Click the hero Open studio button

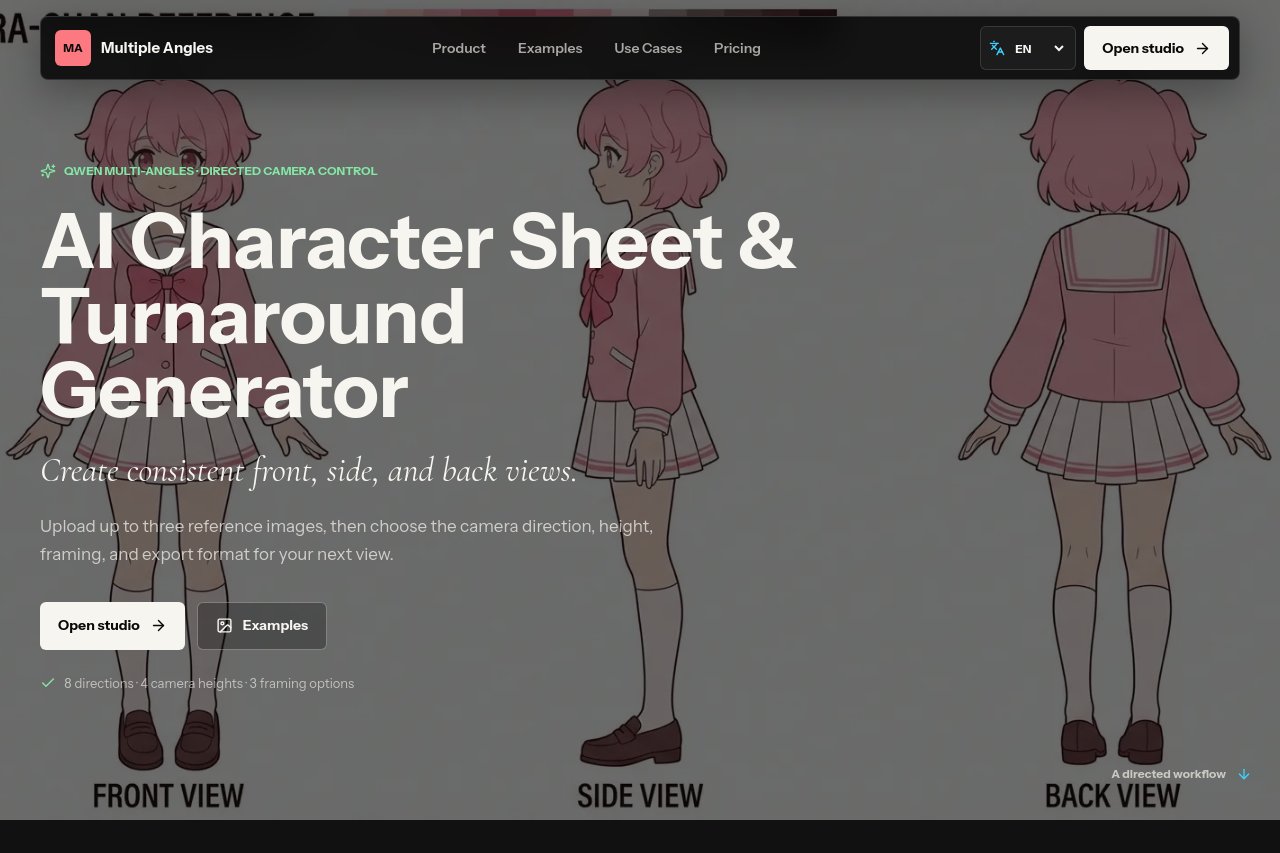(x=112, y=626)
